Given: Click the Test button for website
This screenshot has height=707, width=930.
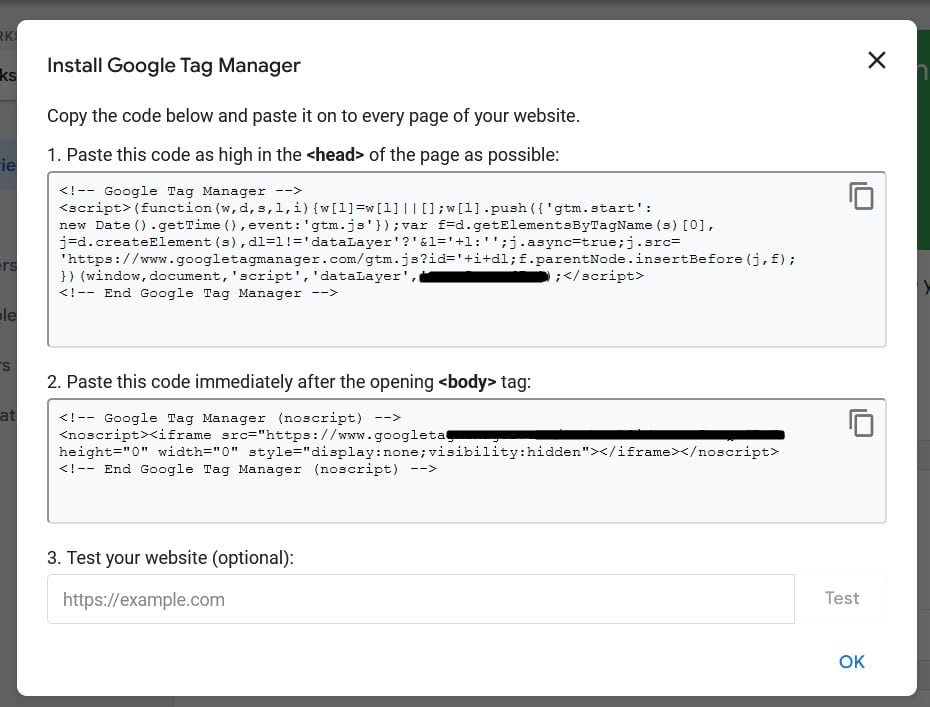Looking at the screenshot, I should click(x=842, y=598).
